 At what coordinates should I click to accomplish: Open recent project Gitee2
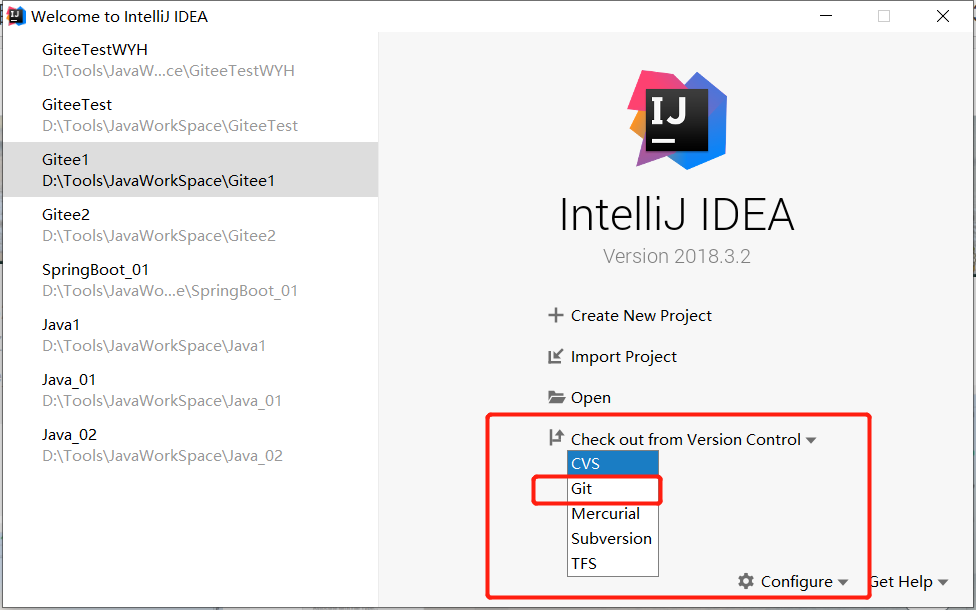[x=190, y=225]
